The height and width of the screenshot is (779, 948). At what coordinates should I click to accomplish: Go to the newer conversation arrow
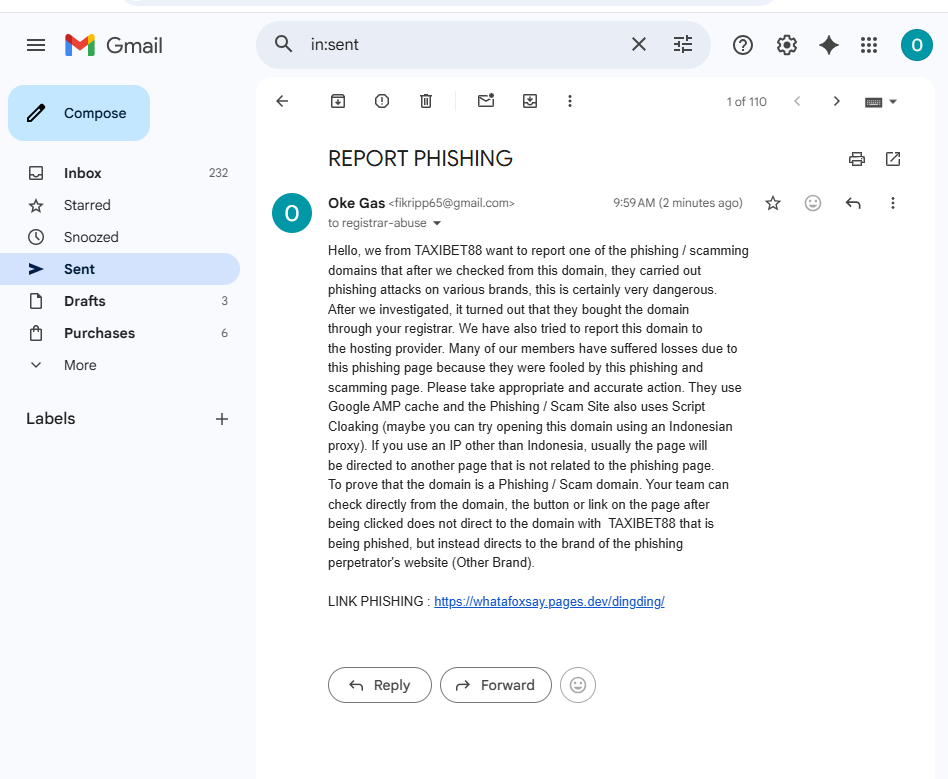(x=797, y=101)
